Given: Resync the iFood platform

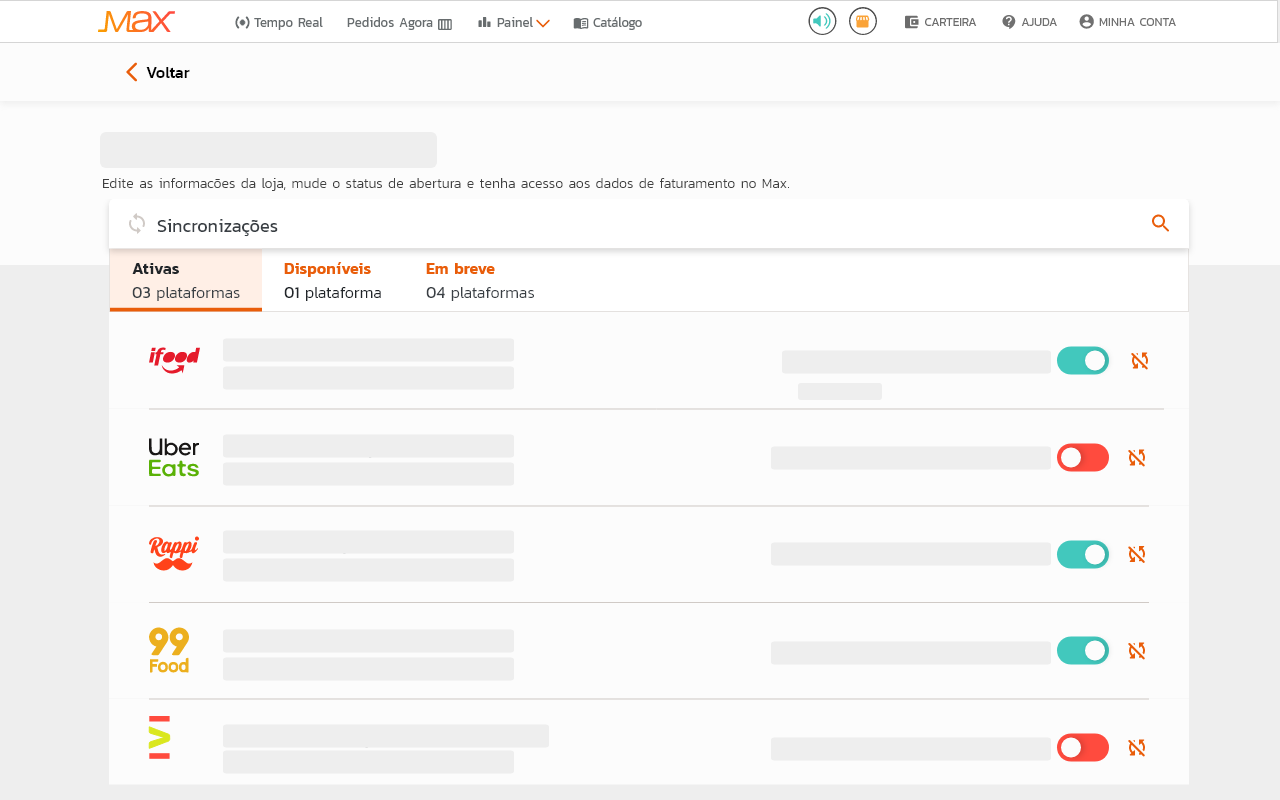Looking at the screenshot, I should coord(1139,361).
